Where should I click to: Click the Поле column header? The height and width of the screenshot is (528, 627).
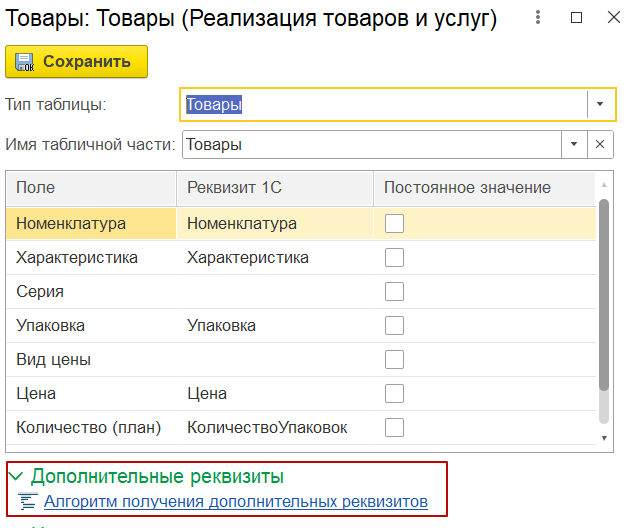(x=36, y=188)
